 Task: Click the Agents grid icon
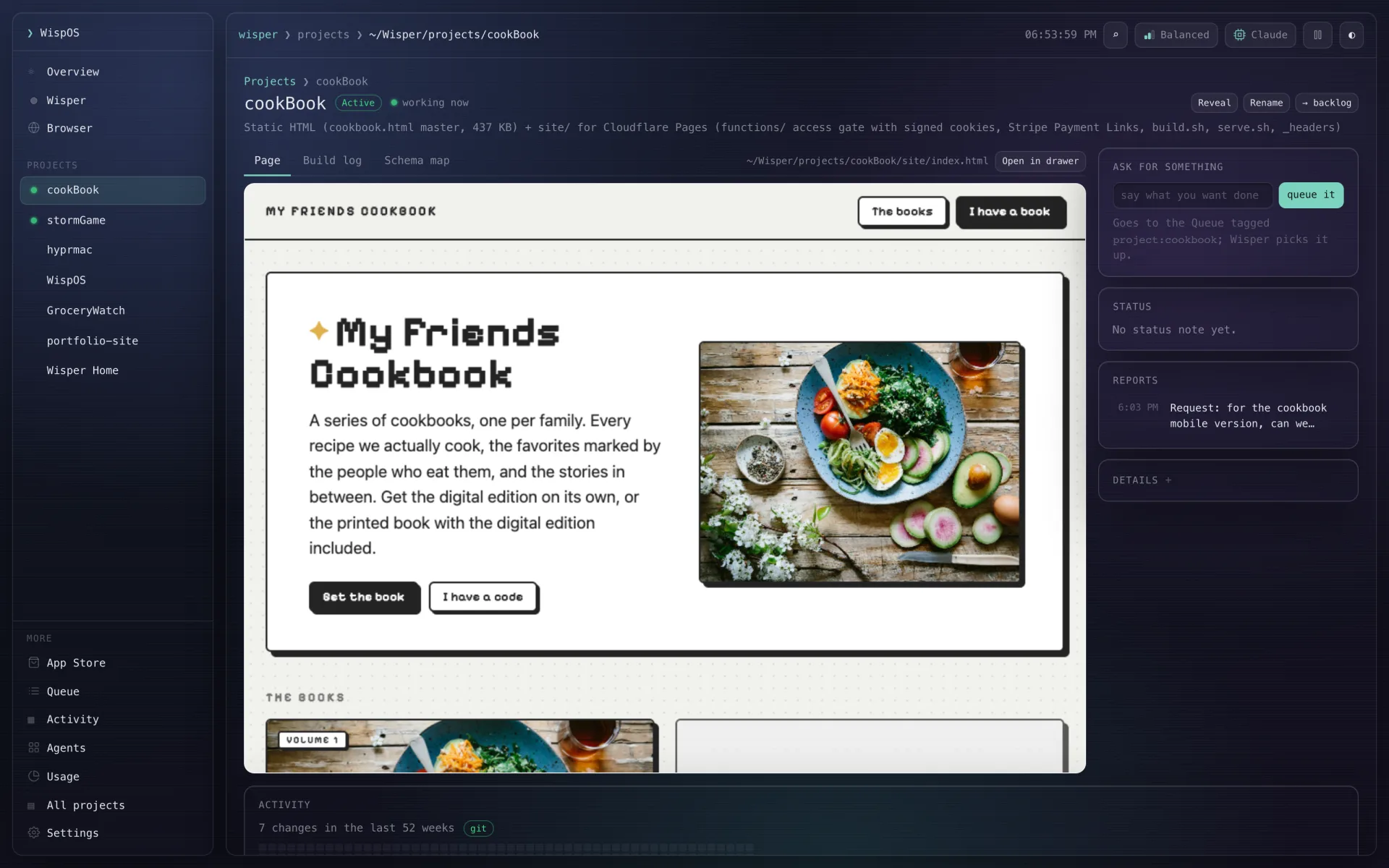[x=33, y=748]
